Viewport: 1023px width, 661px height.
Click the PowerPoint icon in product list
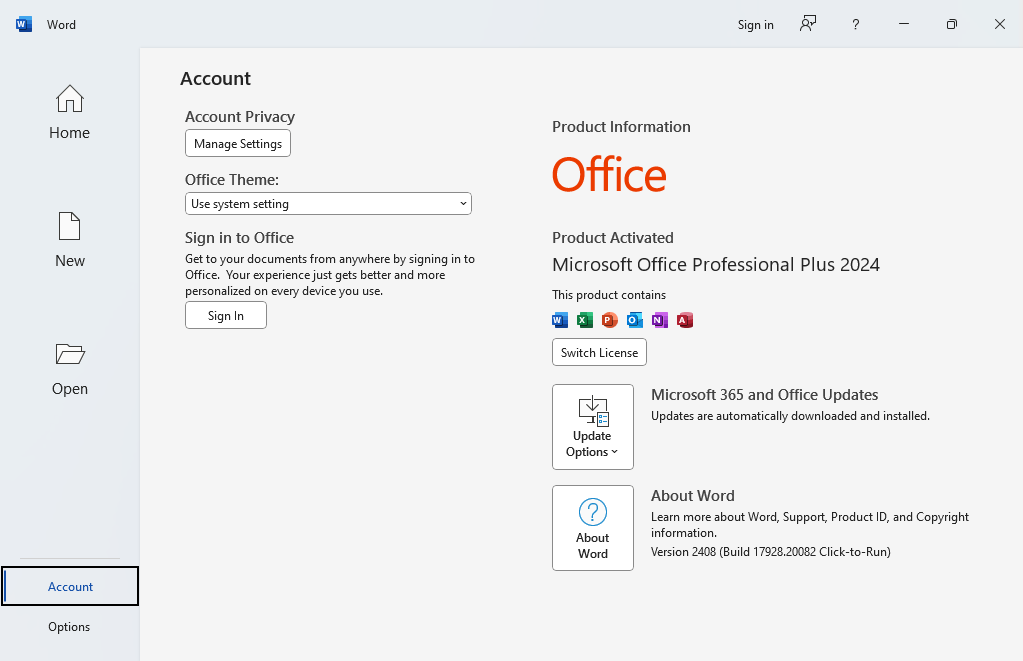coord(610,320)
